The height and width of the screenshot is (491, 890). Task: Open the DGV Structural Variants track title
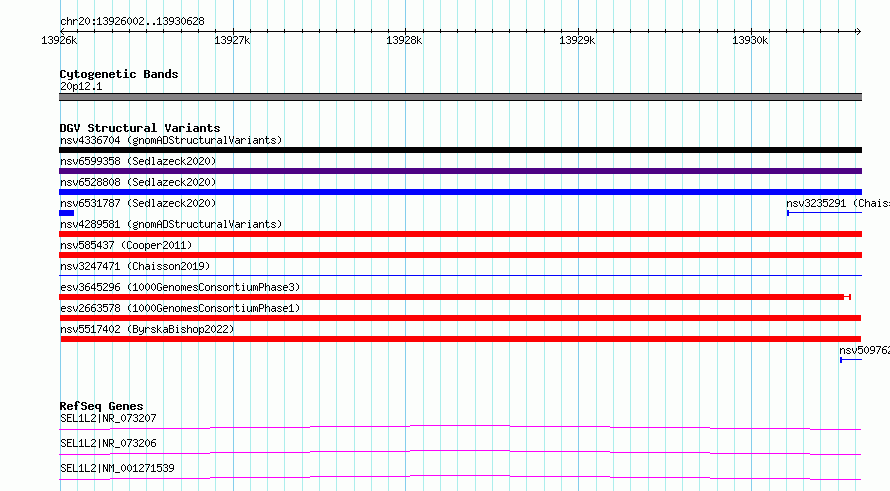tap(140, 128)
